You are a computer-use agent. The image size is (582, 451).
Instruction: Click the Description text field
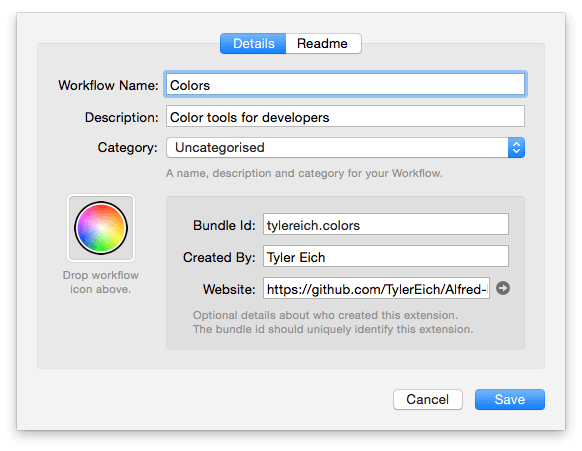(x=345, y=117)
